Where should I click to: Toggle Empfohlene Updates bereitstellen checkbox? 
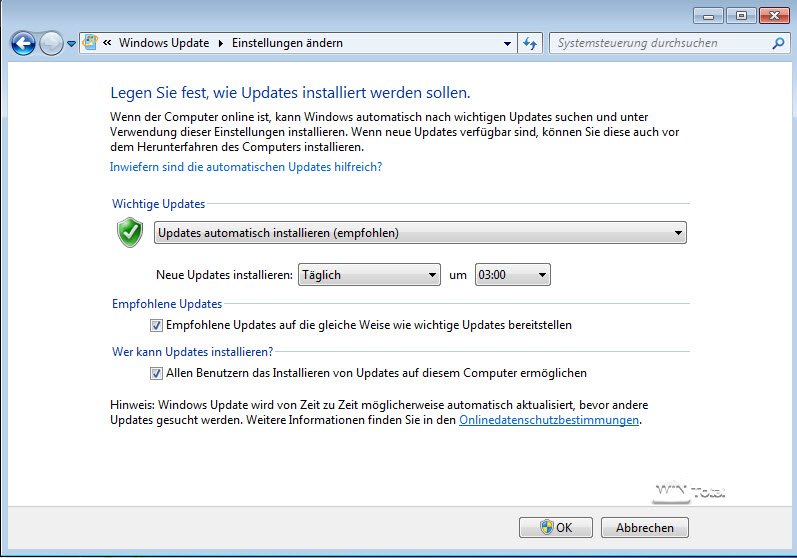156,325
